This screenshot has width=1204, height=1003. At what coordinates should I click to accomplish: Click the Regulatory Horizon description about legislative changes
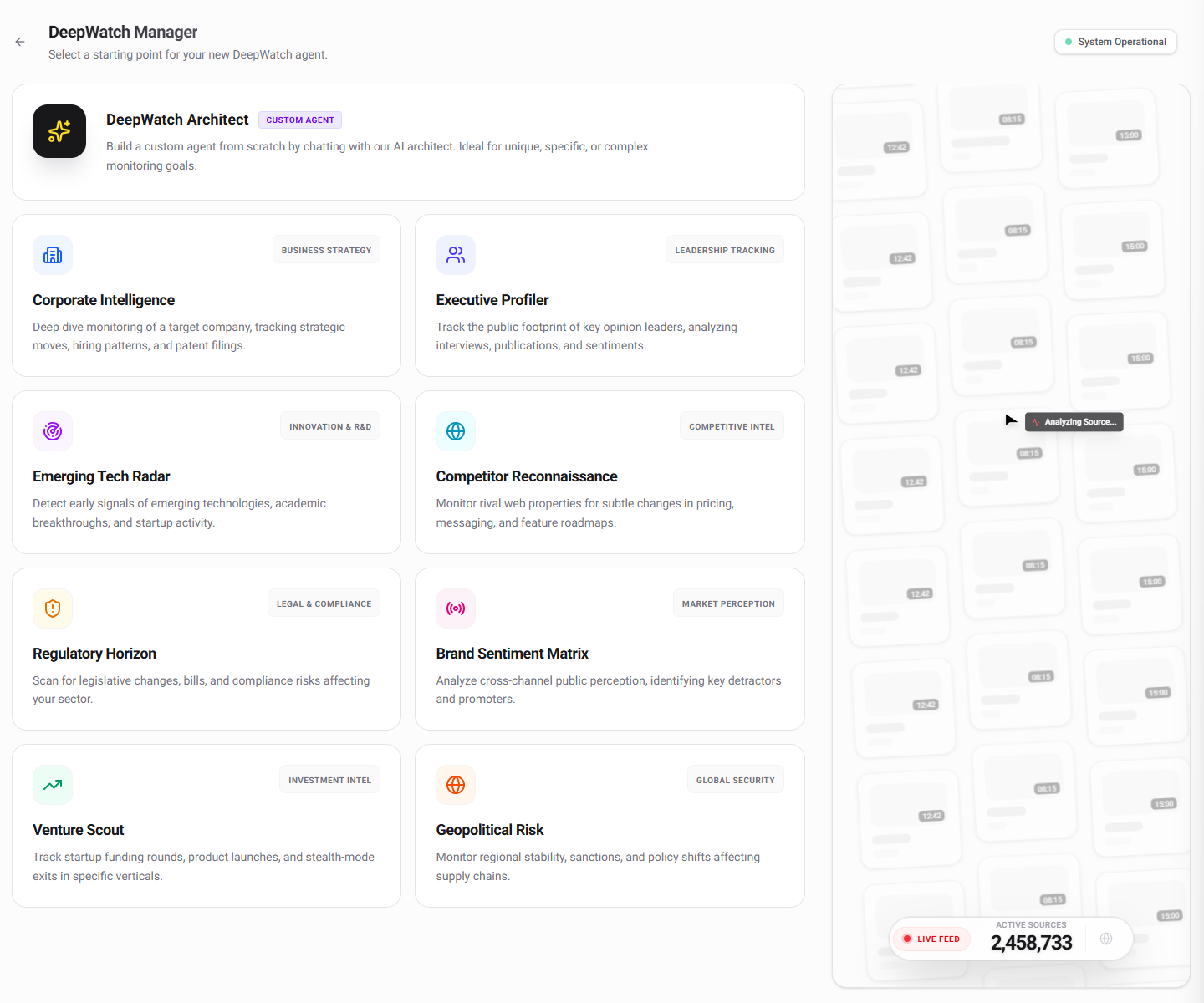coord(201,690)
